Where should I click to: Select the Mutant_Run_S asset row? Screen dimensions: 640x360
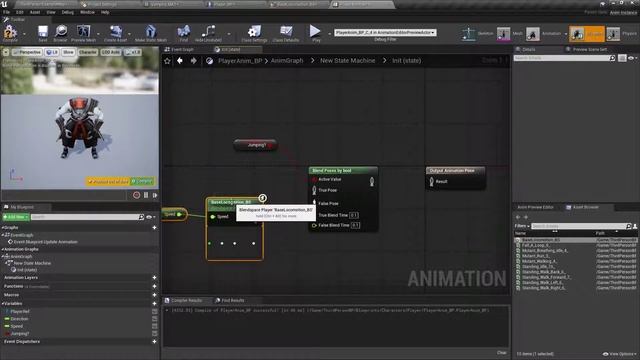click(x=576, y=256)
